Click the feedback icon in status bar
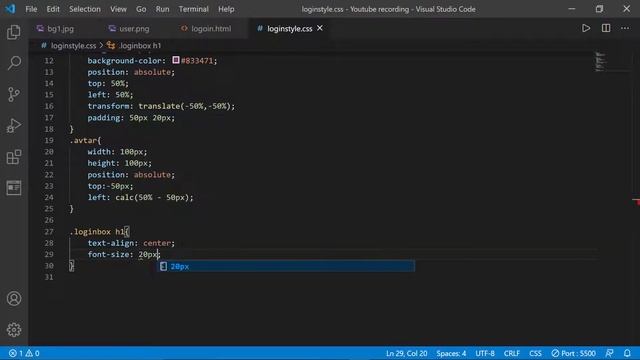The image size is (640, 360). tap(609, 353)
